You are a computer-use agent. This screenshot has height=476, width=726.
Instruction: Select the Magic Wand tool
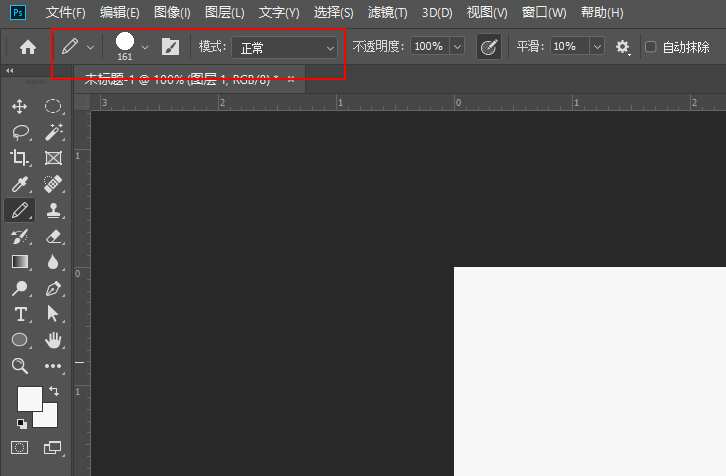tap(53, 132)
